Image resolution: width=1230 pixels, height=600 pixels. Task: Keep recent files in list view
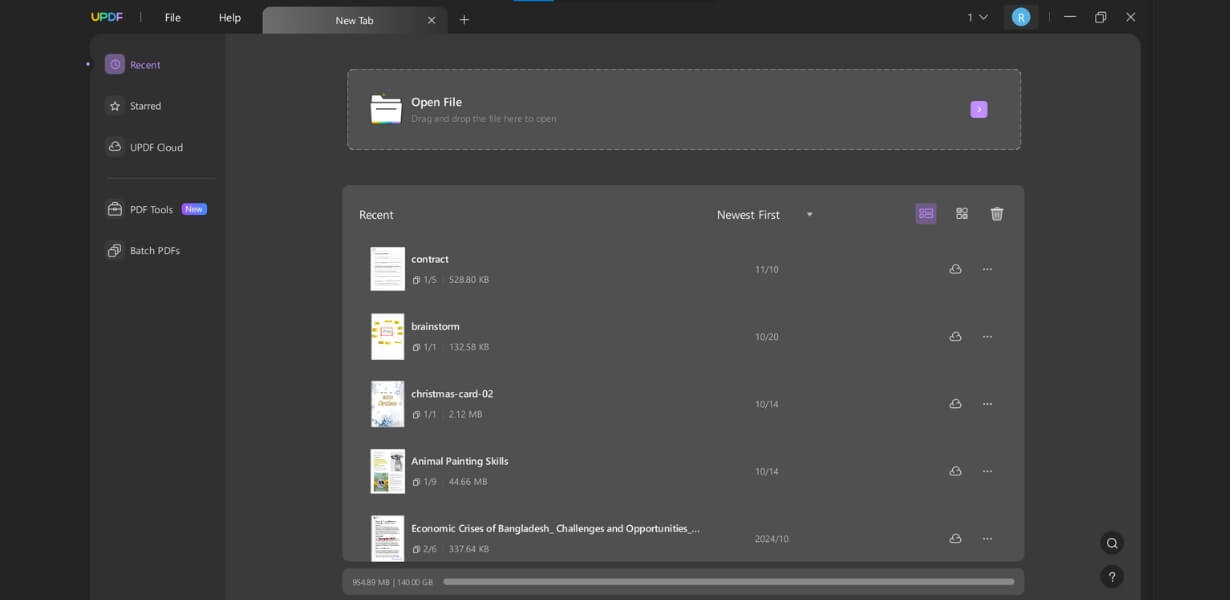click(x=926, y=213)
